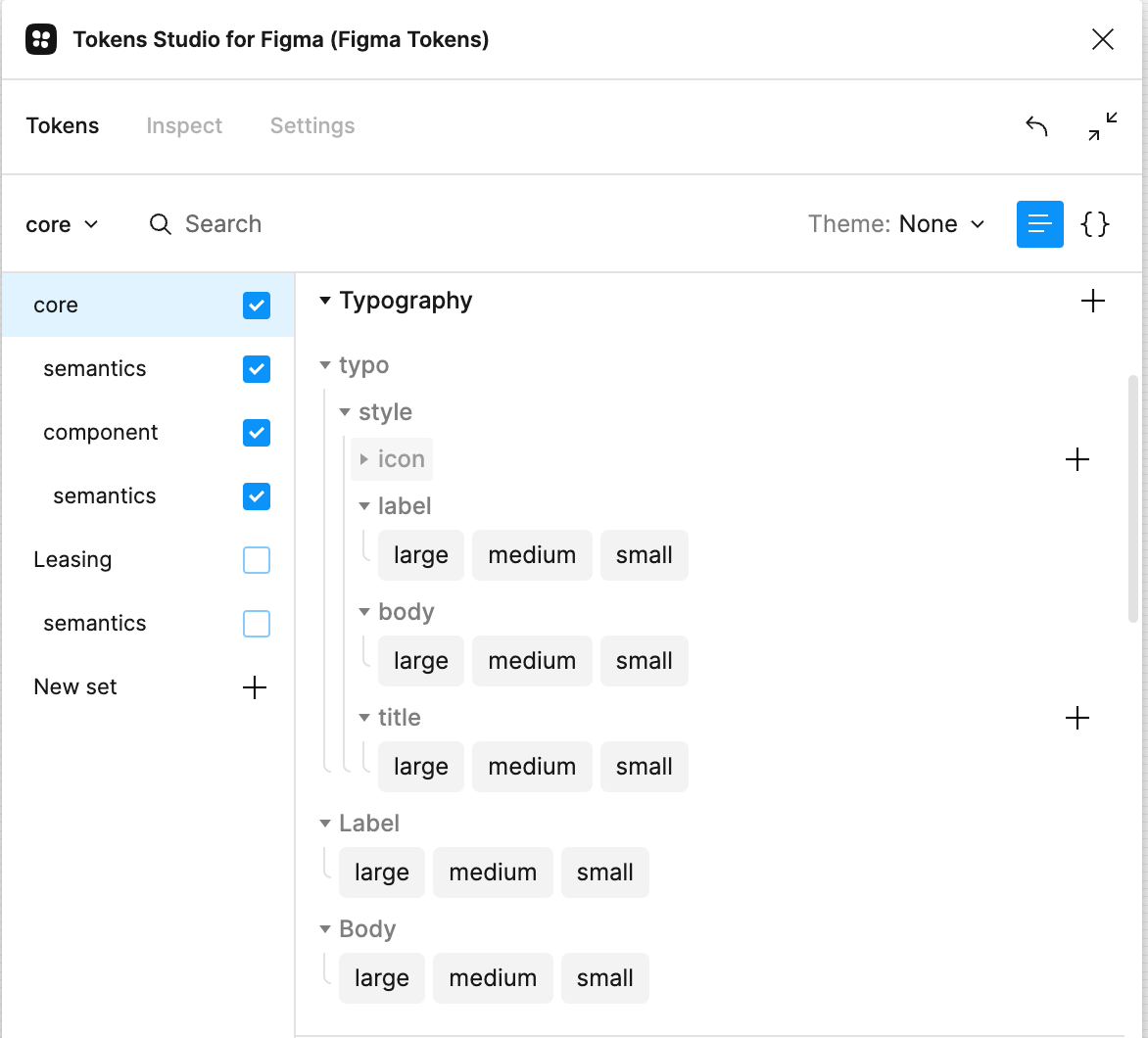The height and width of the screenshot is (1038, 1148).
Task: Switch to the Inspect tab
Action: point(184,125)
